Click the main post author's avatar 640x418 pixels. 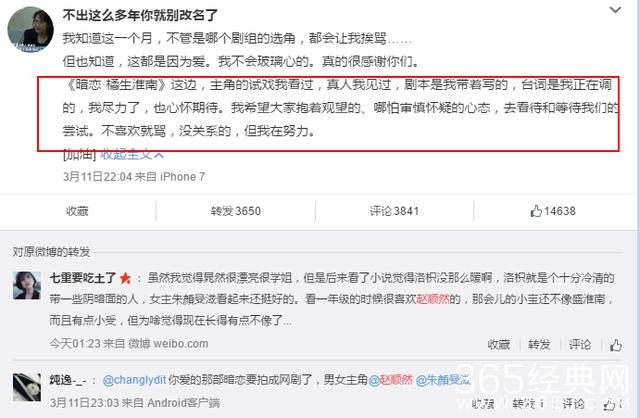point(31,29)
